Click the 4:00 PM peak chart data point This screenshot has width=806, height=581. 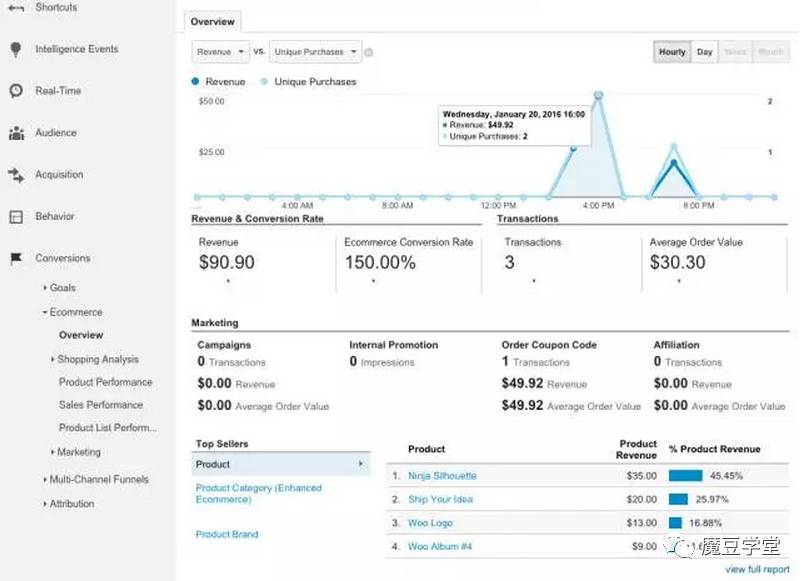coord(598,95)
